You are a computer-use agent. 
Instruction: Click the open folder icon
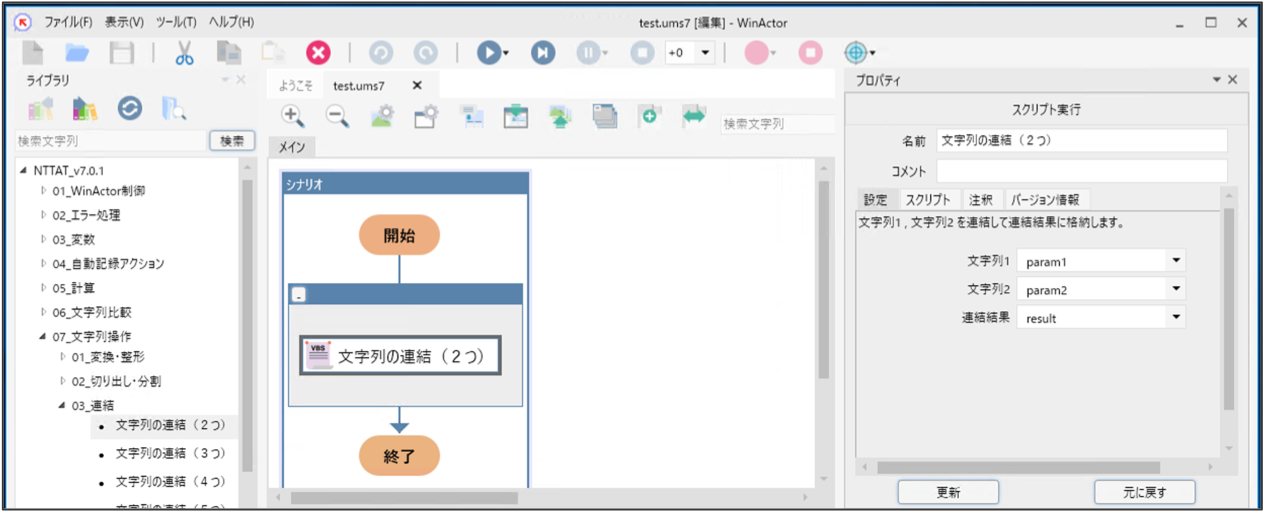click(78, 52)
